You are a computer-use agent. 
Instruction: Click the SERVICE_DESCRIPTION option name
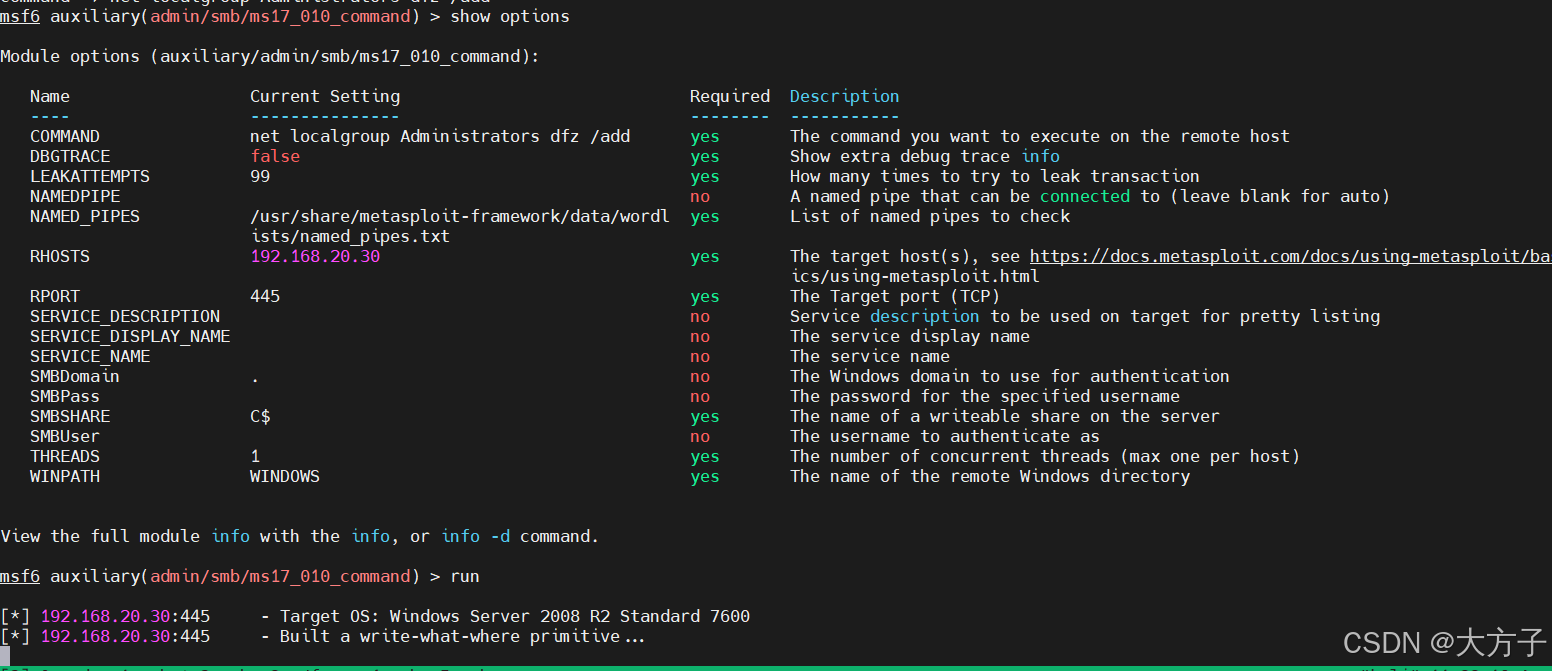(x=125, y=317)
